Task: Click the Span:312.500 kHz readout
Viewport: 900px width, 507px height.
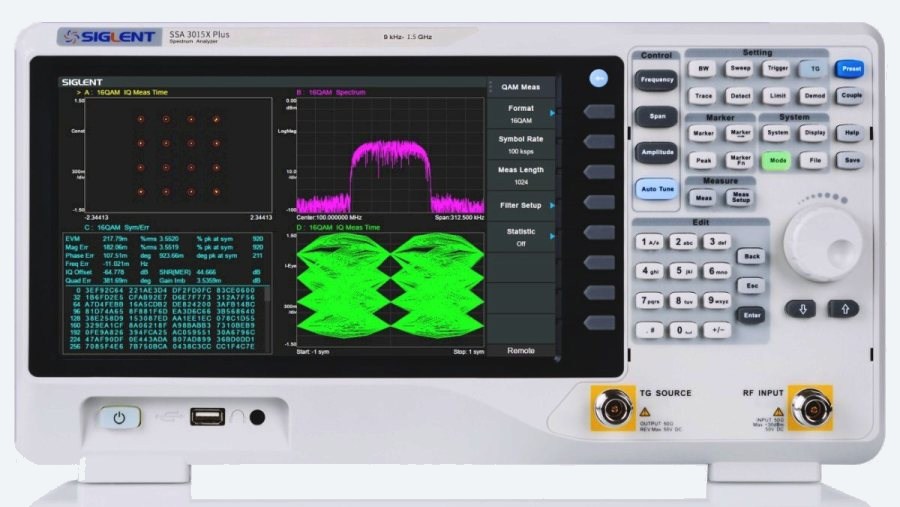Action: click(459, 218)
